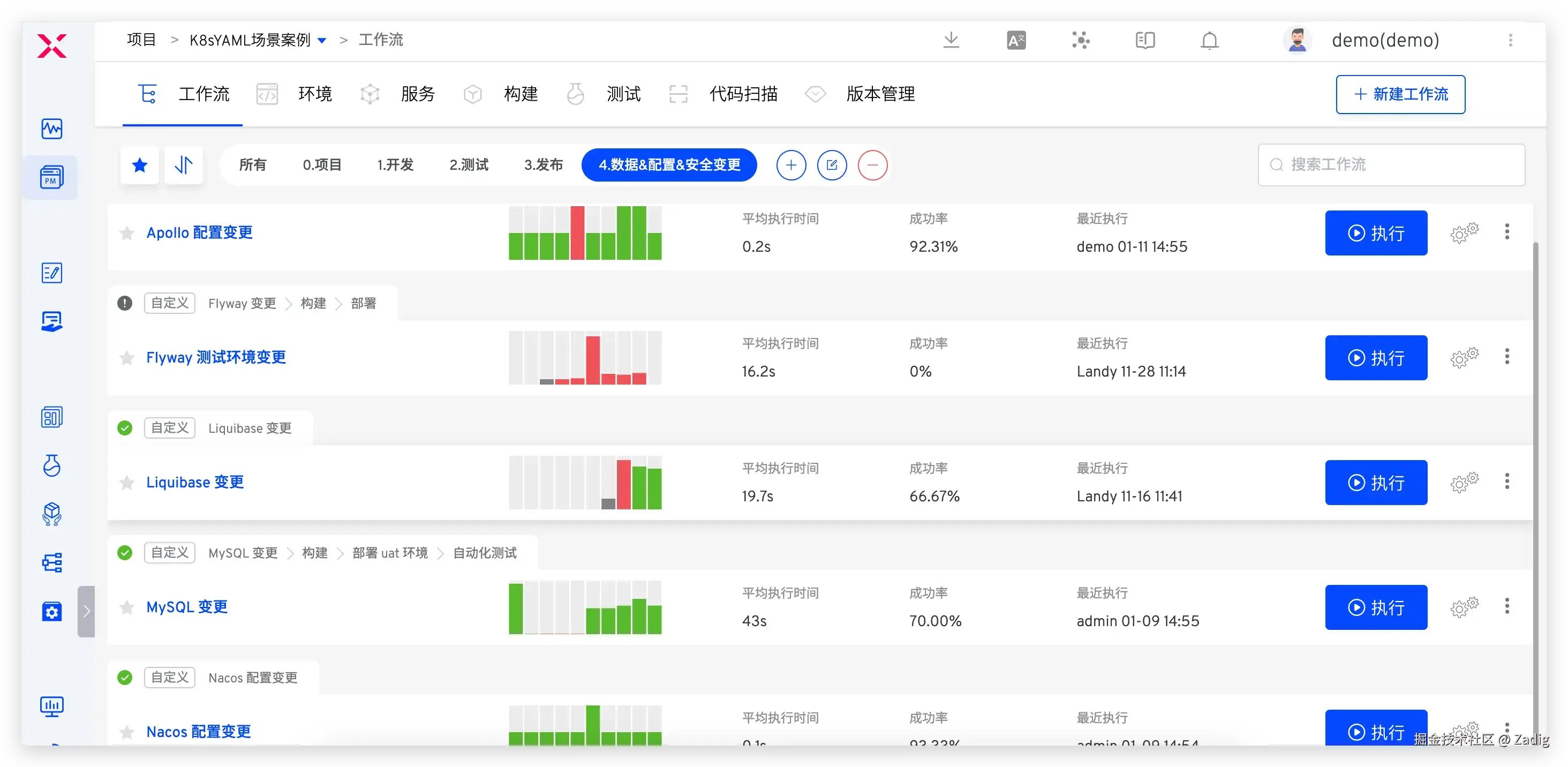1568x767 pixels.
Task: Click the download icon in header
Action: (x=951, y=40)
